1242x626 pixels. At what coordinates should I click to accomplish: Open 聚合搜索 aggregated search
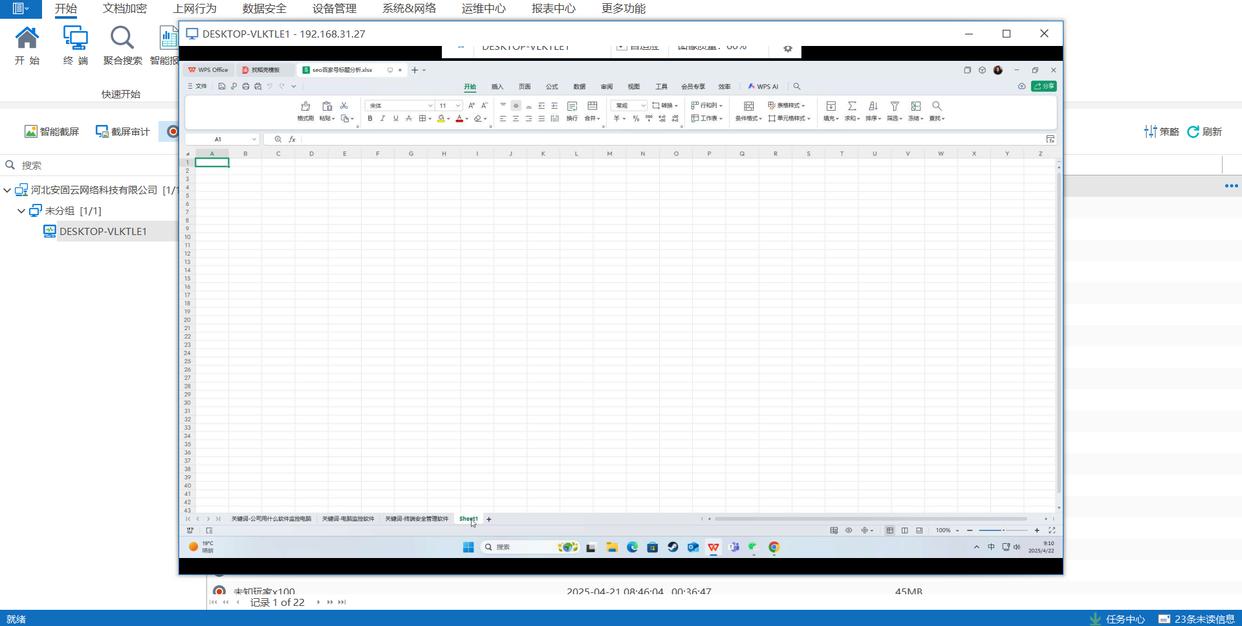point(122,45)
